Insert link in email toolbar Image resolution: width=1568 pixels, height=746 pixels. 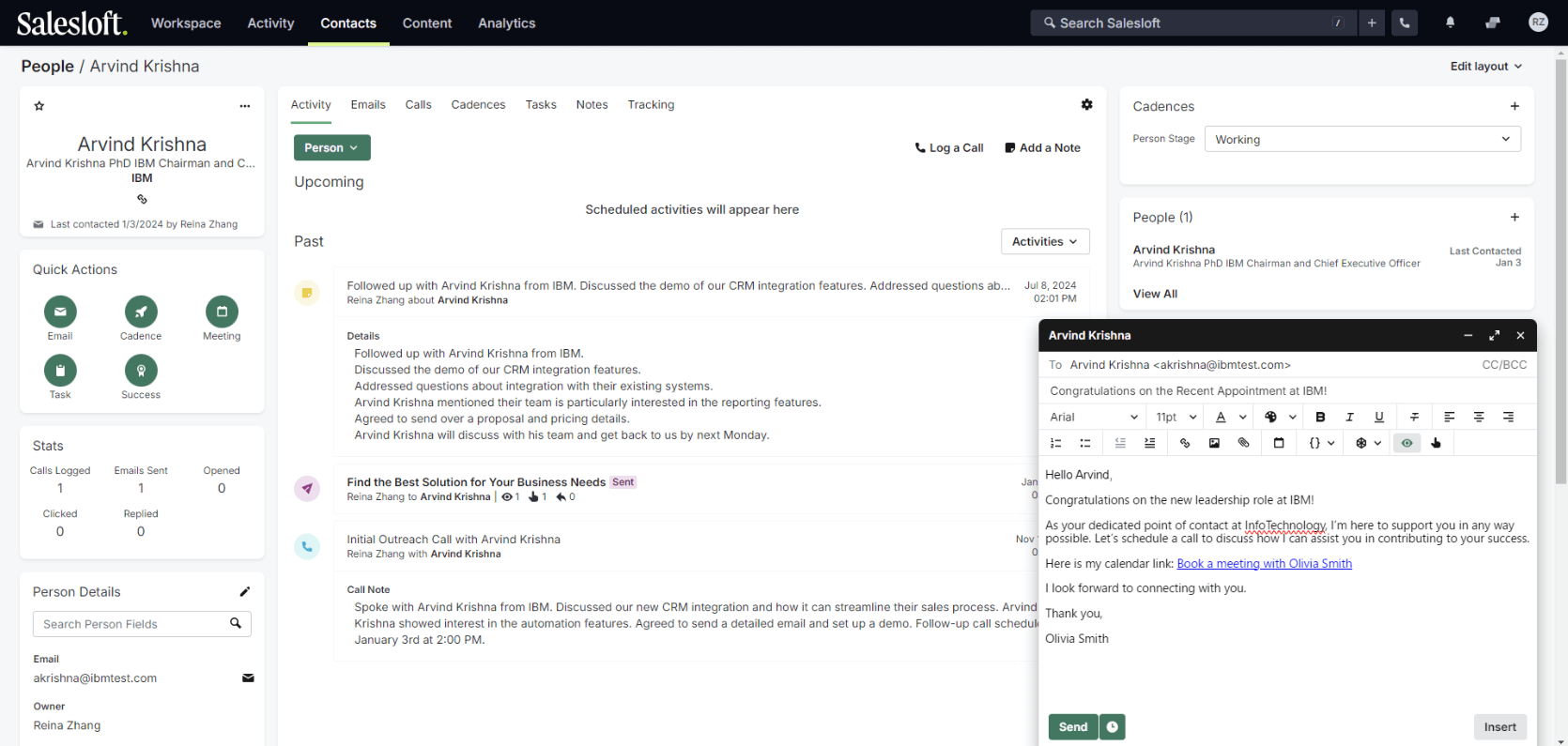(1185, 443)
